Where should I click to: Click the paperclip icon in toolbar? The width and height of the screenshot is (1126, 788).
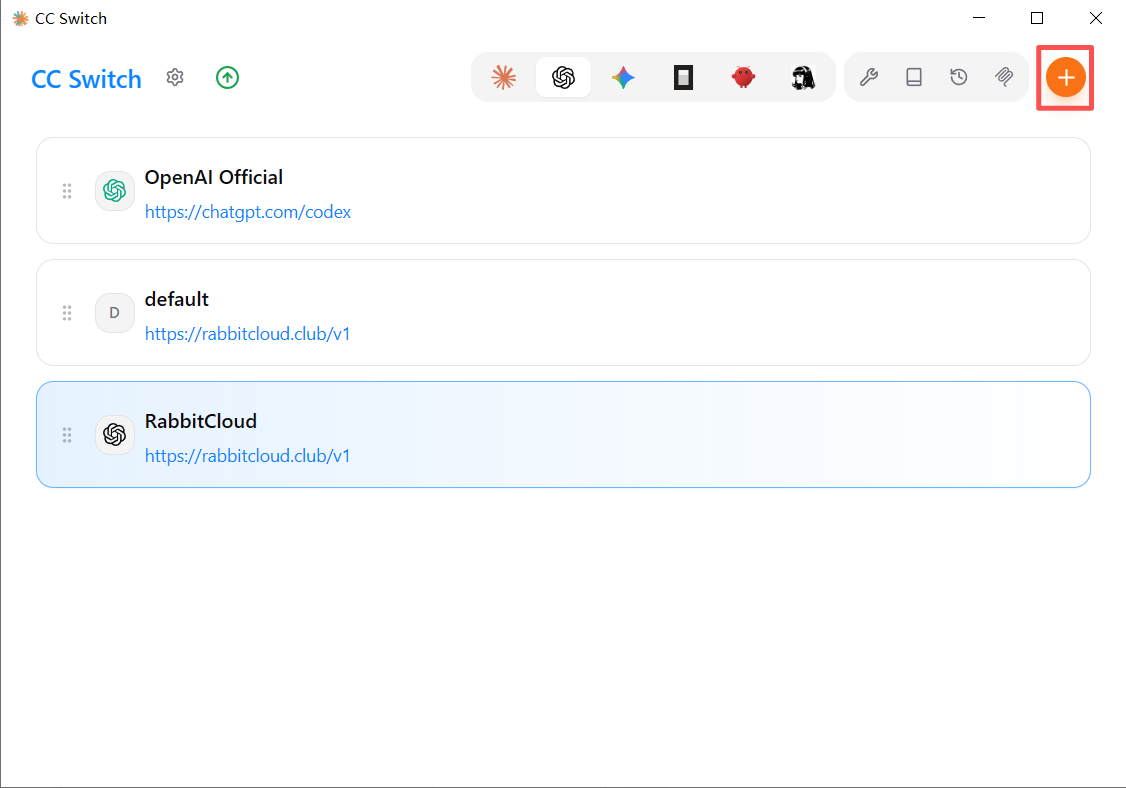click(1004, 77)
